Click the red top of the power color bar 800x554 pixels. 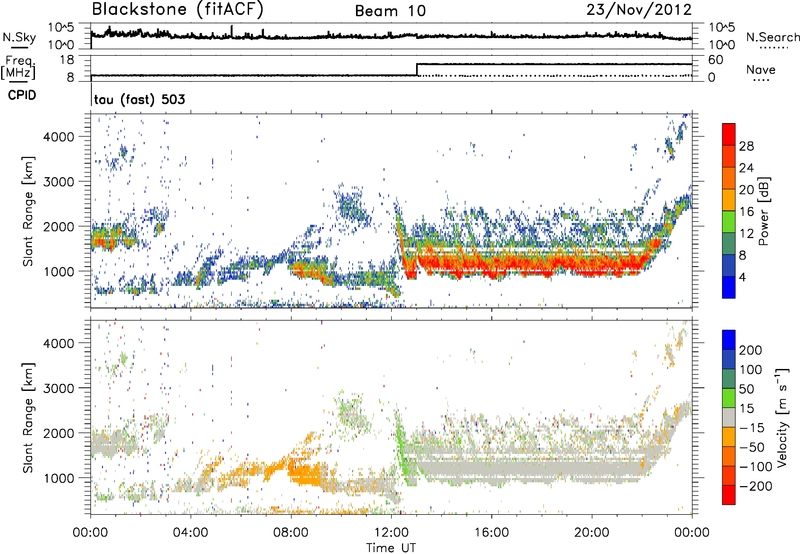(x=729, y=134)
